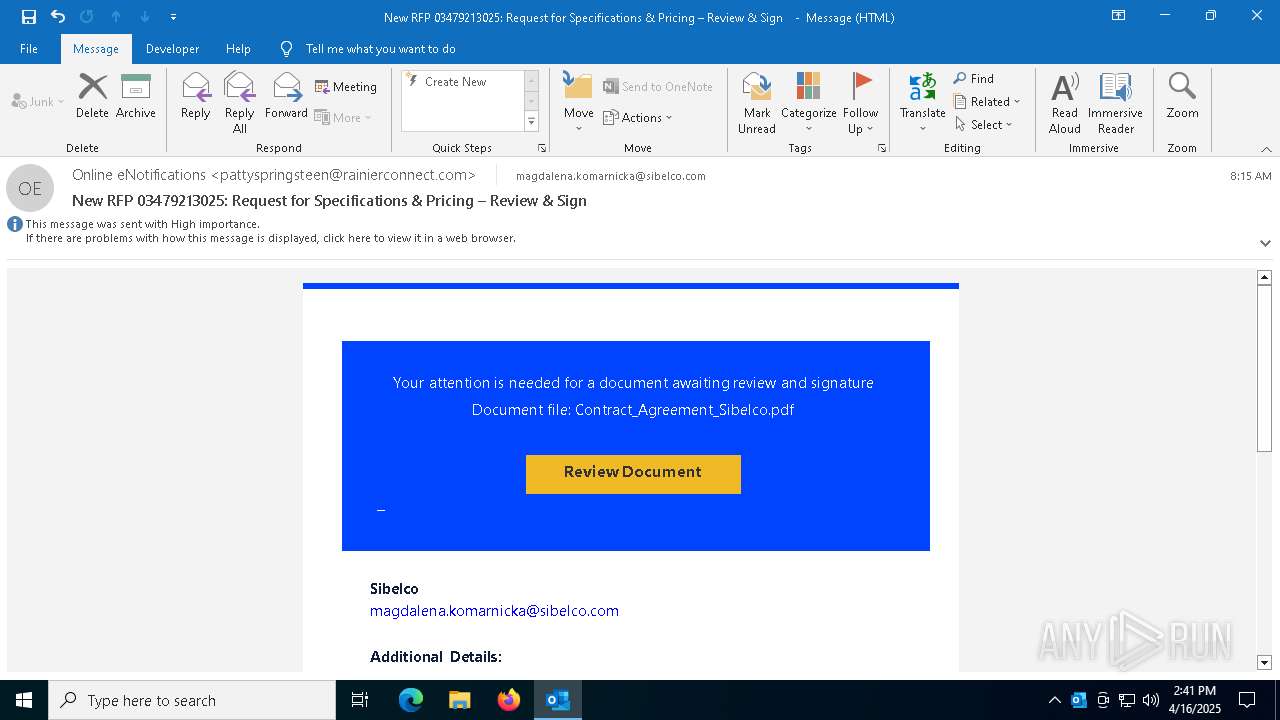1280x720 pixels.
Task: Click the Zoom button
Action: pos(1182,96)
